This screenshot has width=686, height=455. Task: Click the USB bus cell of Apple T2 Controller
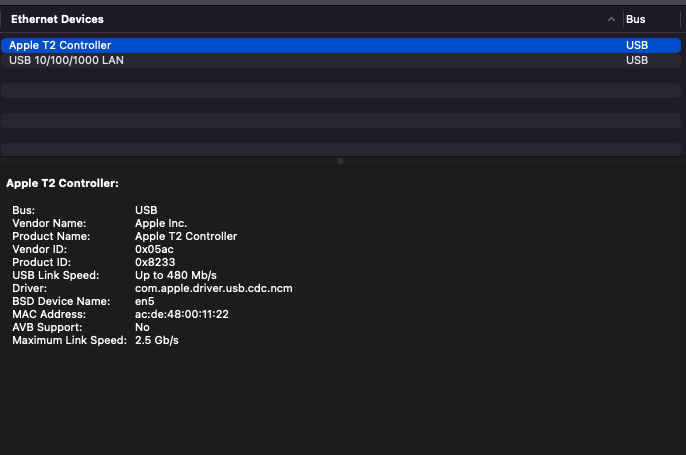click(x=637, y=46)
